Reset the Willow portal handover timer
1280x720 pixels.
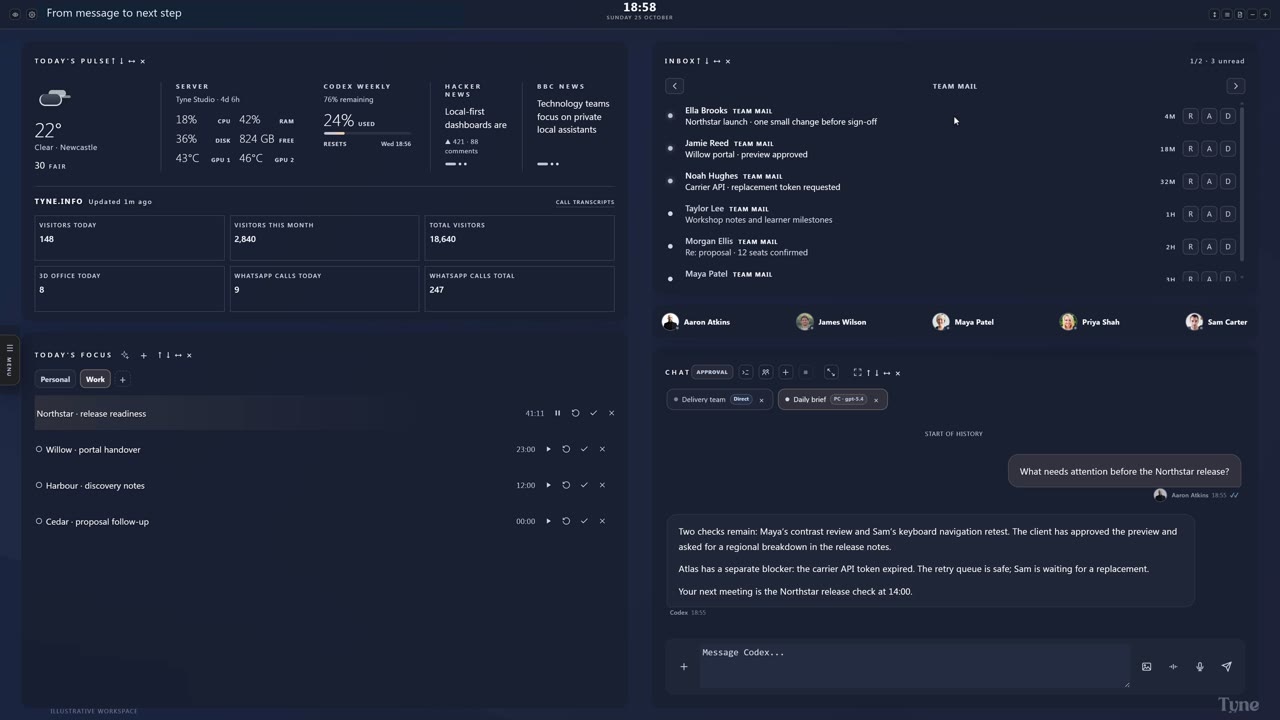[x=566, y=449]
